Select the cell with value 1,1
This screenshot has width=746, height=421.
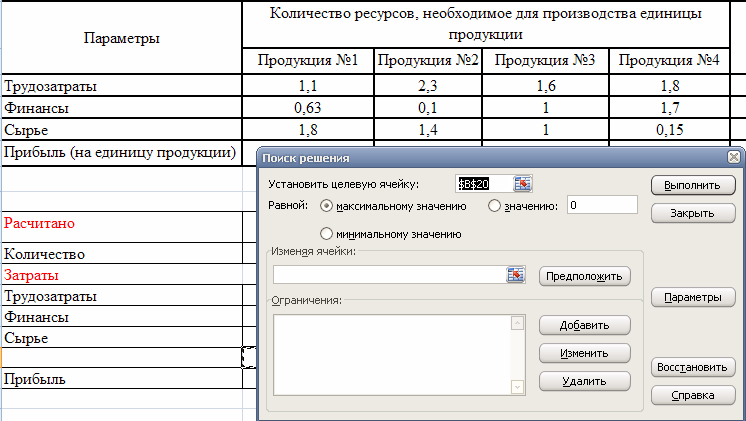308,86
